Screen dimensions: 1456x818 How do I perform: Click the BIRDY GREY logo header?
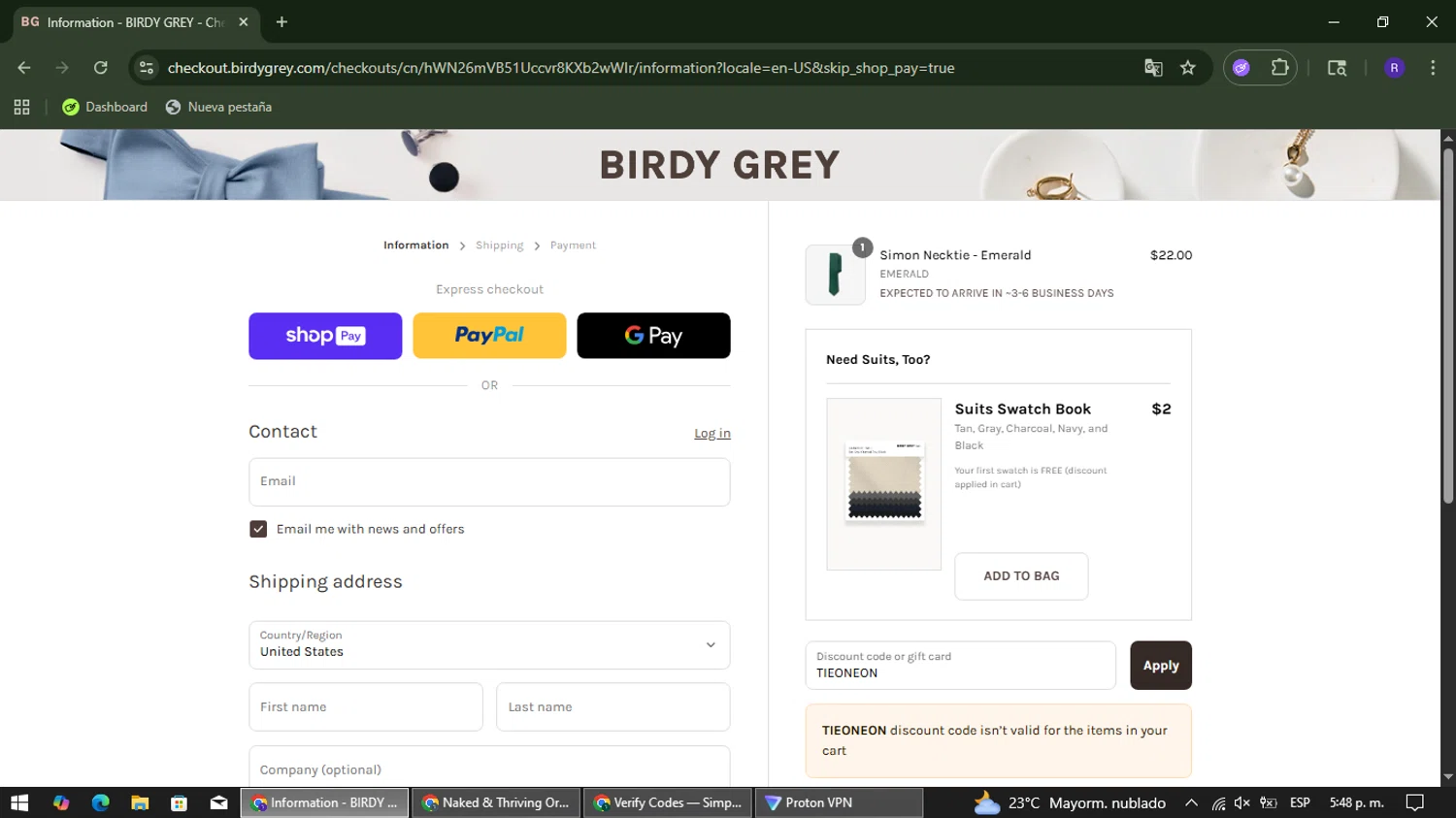pyautogui.click(x=719, y=165)
